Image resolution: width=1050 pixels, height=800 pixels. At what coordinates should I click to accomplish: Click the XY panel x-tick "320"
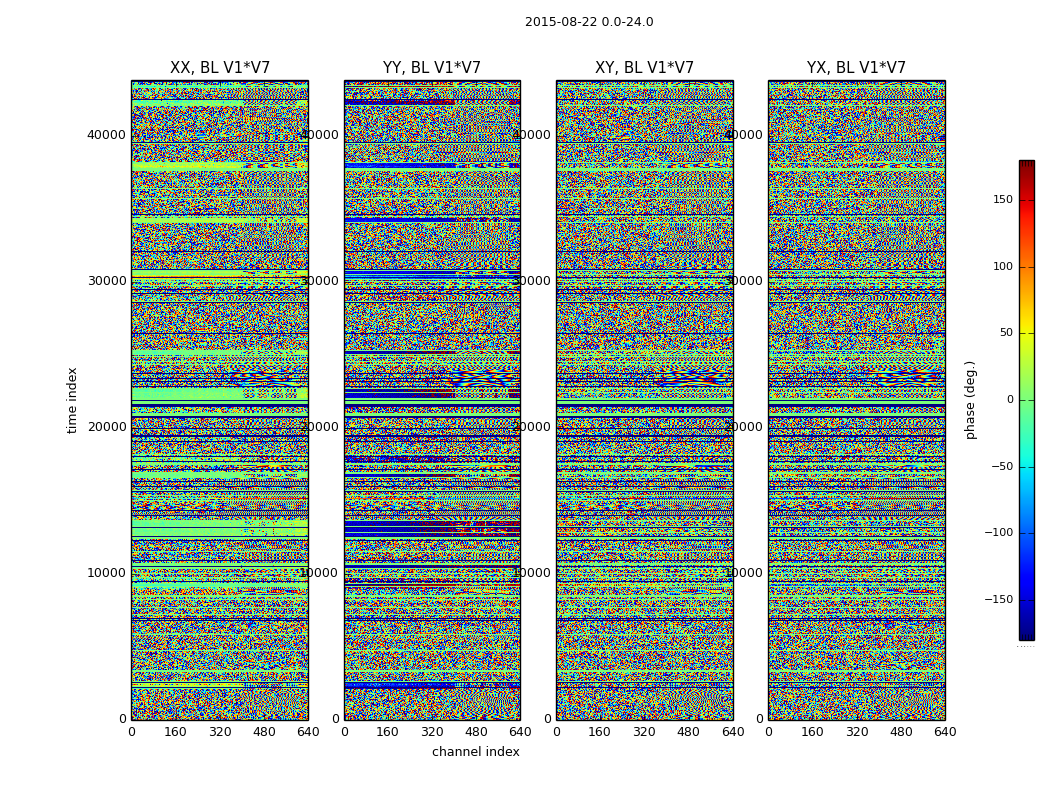[x=644, y=732]
